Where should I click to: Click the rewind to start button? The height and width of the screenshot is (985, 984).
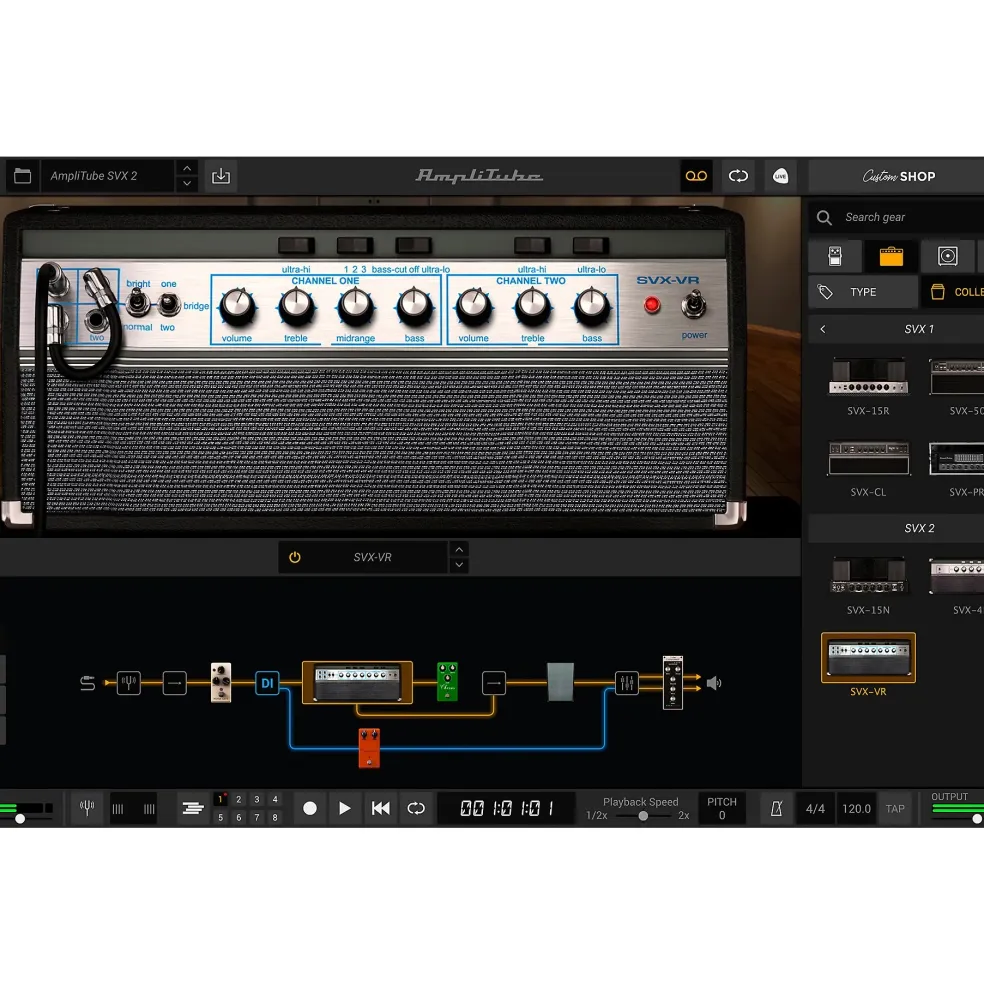click(x=380, y=808)
